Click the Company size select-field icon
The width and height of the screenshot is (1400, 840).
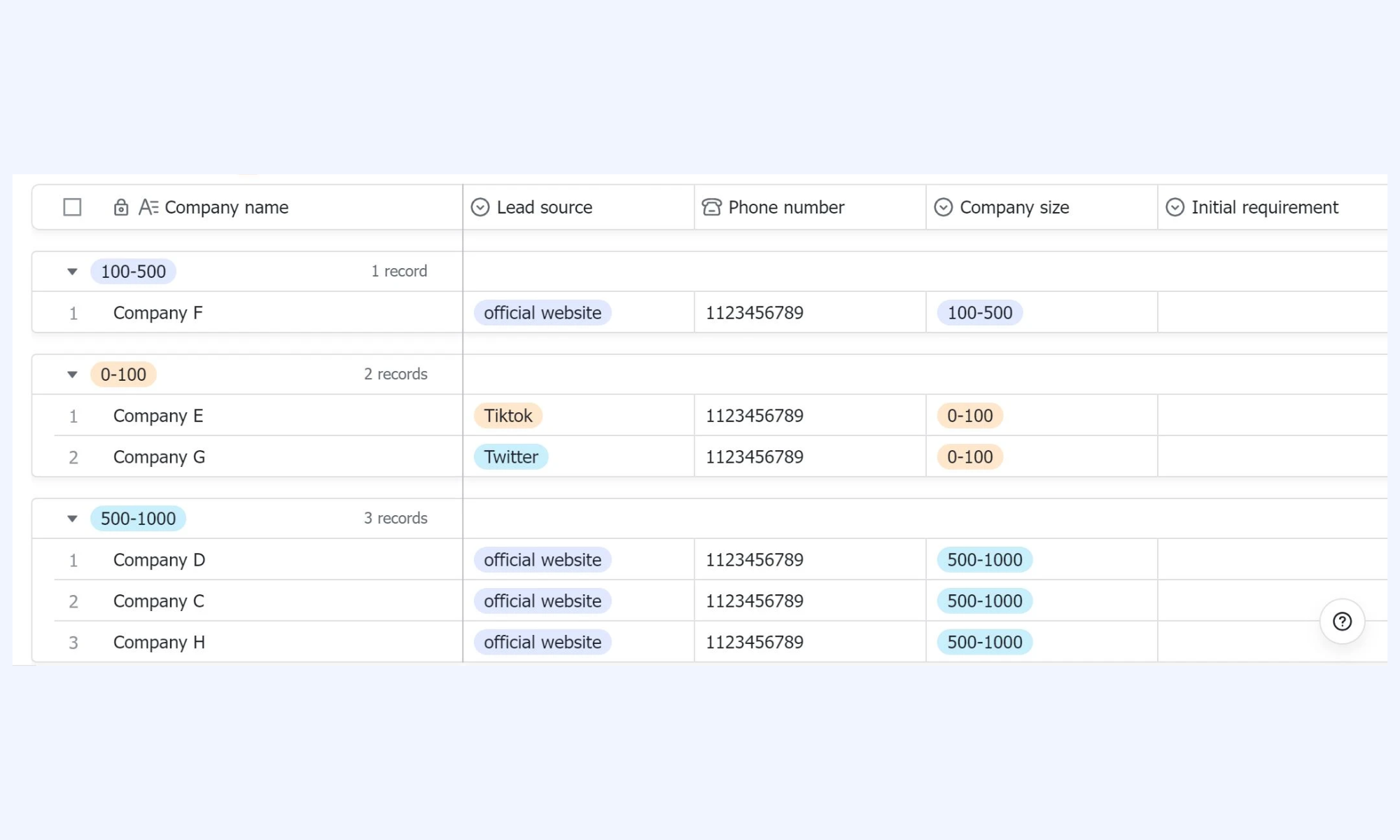point(944,207)
